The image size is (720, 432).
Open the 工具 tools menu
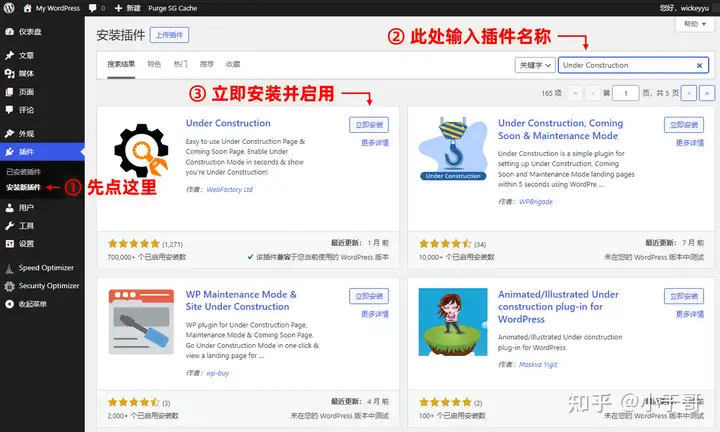[42, 225]
